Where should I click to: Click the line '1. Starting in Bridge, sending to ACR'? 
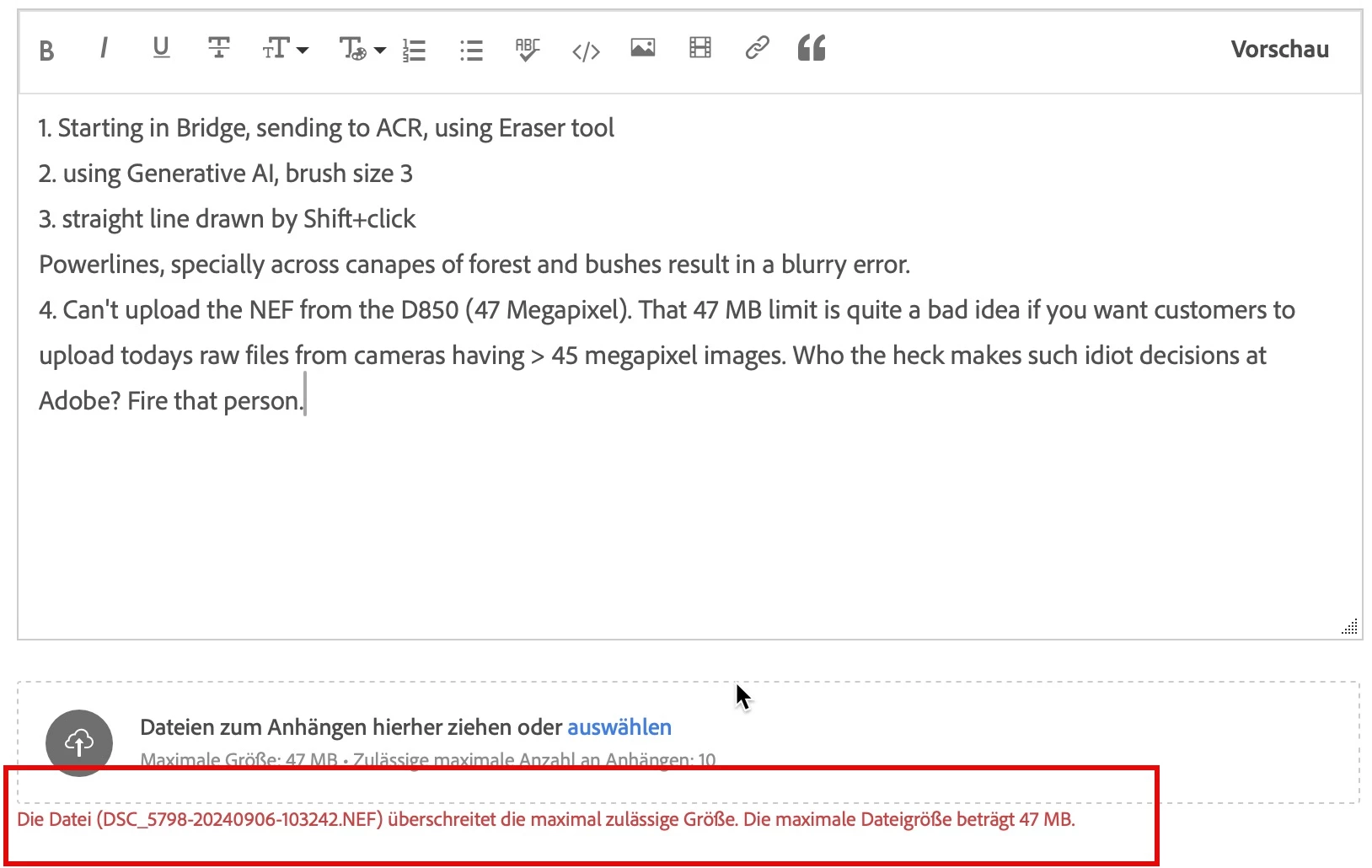pos(326,128)
